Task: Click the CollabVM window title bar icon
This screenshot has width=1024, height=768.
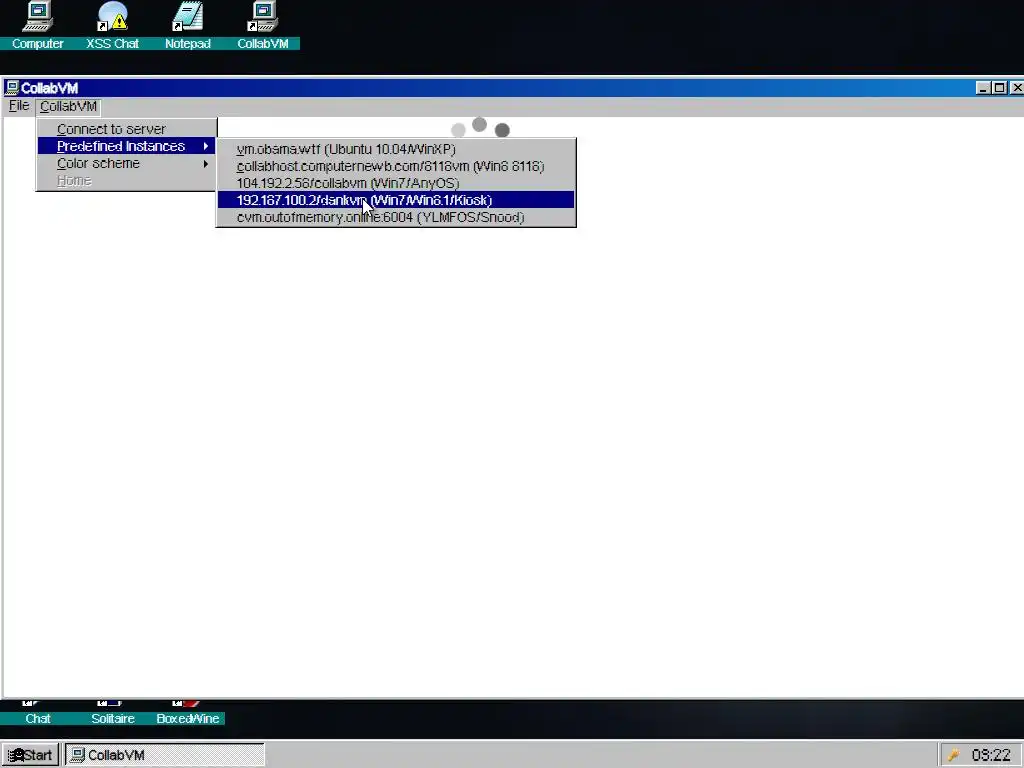Action: tap(12, 88)
